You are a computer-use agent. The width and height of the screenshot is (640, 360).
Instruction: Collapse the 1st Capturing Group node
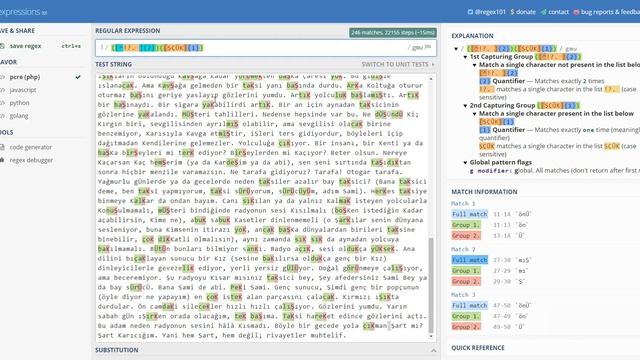point(465,57)
